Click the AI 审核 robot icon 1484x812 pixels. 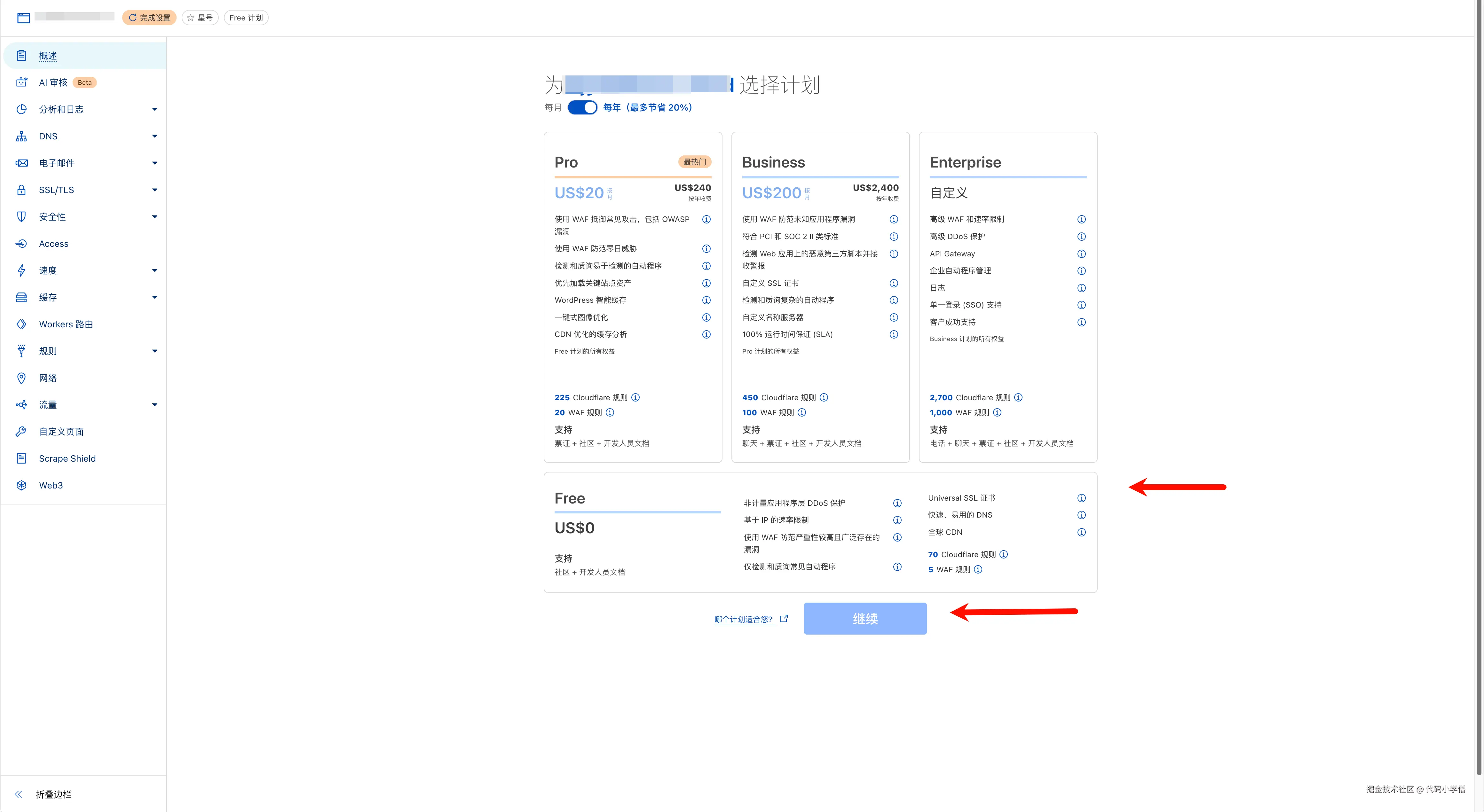click(x=21, y=82)
